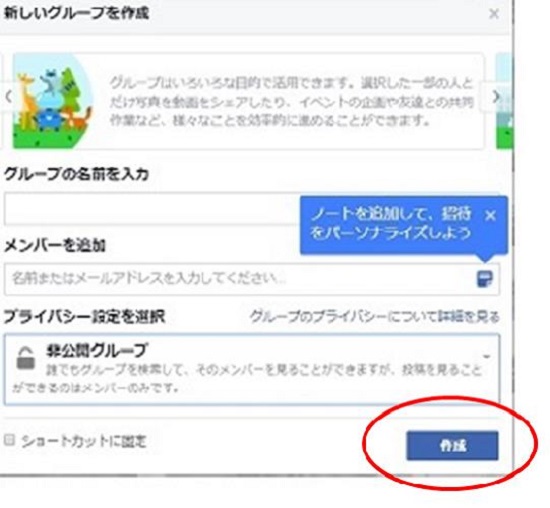Open the 非公開グループ privacy selector
Screen dimensions: 550x508
252,369
